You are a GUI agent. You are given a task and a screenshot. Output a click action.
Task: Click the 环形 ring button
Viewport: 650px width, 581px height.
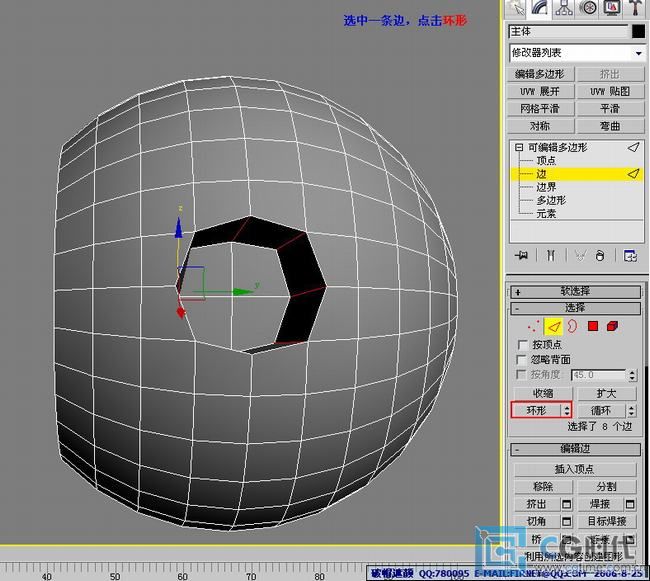tap(536, 410)
